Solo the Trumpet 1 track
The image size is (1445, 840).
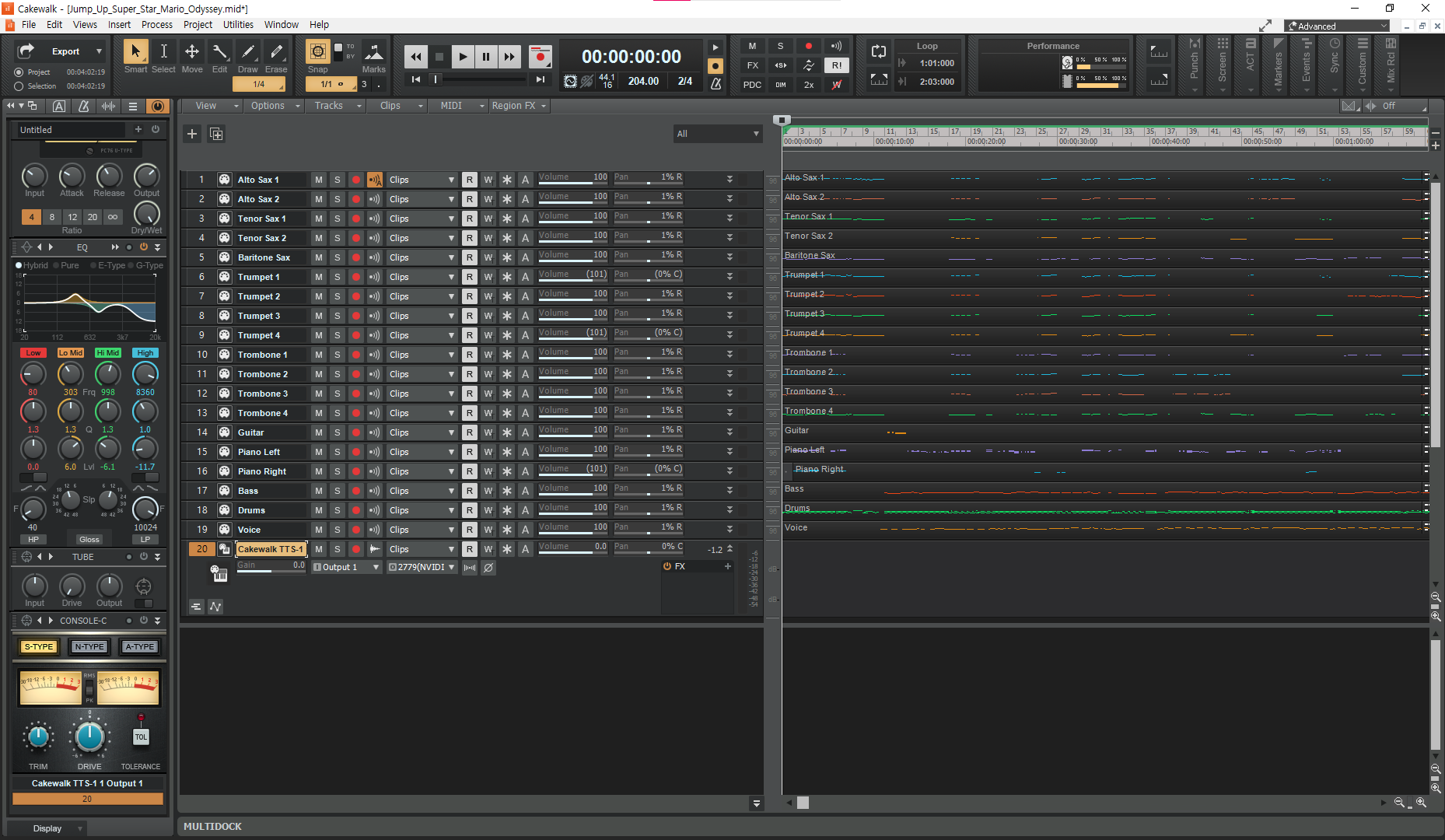click(x=338, y=277)
